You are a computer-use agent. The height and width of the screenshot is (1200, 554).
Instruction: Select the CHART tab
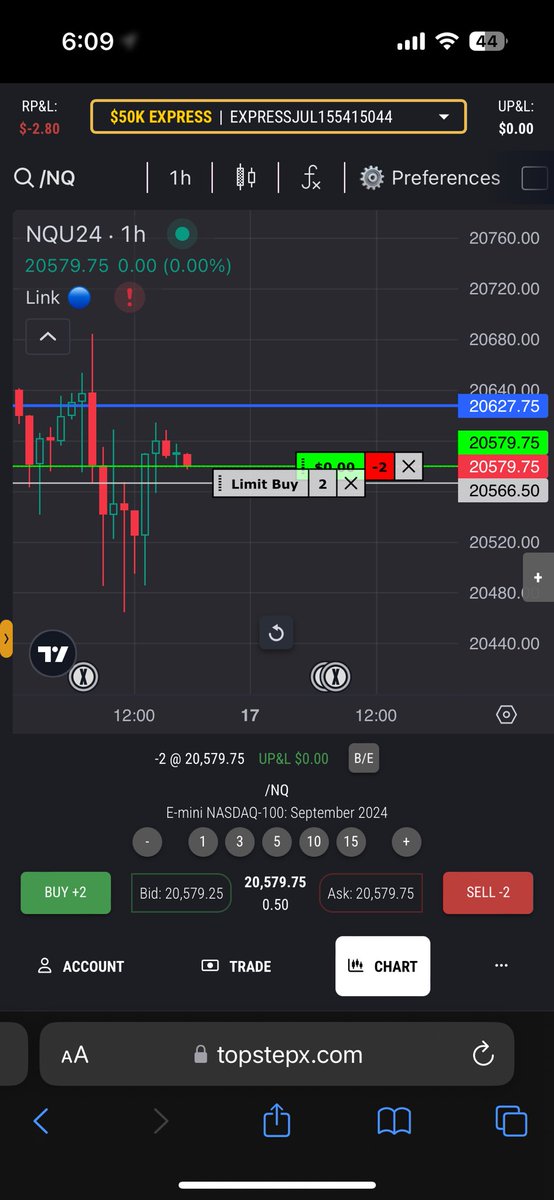click(x=383, y=966)
